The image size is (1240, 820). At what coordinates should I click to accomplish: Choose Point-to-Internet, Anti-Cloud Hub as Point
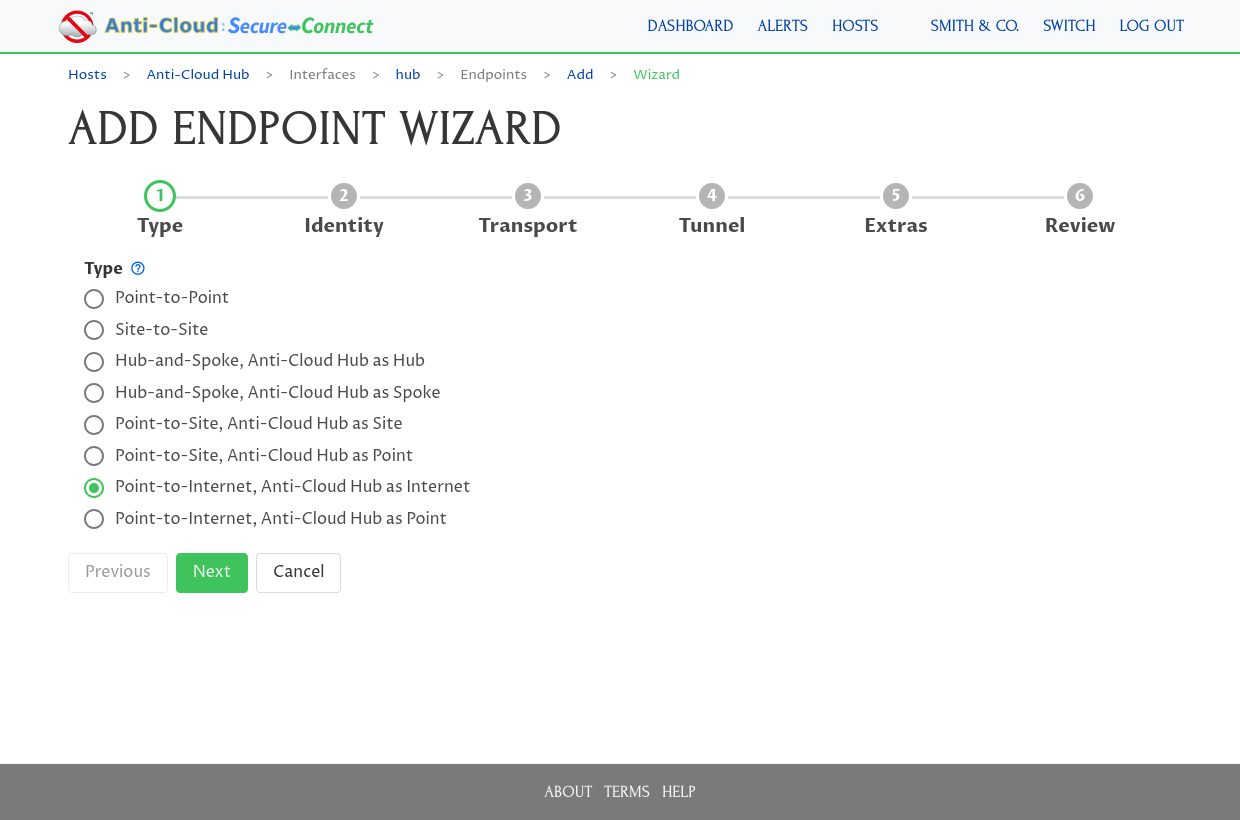coord(94,519)
